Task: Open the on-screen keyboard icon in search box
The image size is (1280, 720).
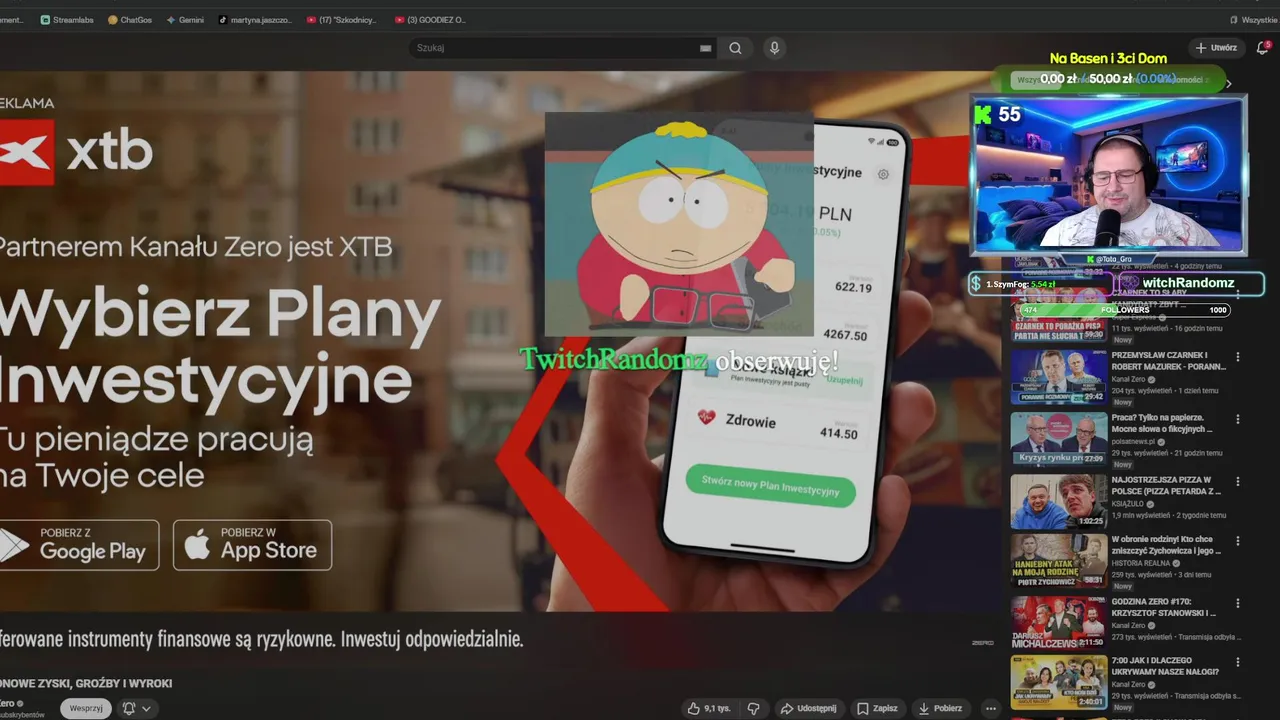Action: point(705,48)
